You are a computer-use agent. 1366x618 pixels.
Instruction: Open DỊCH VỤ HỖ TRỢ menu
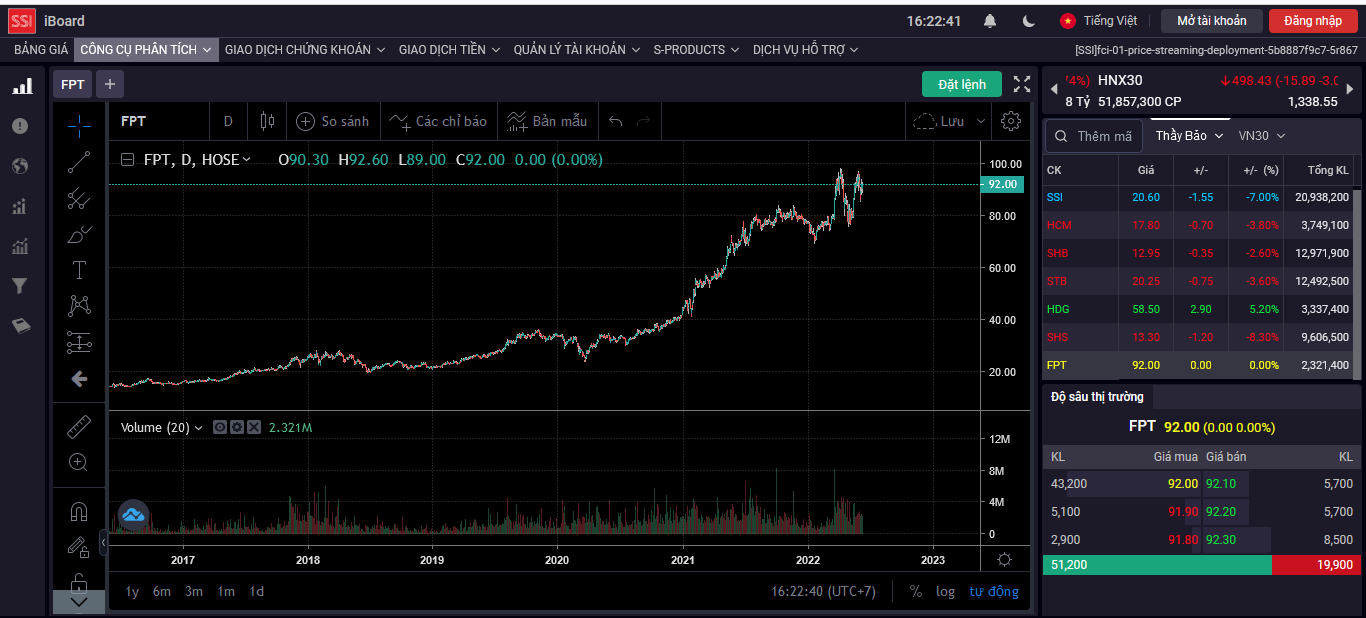pos(806,49)
